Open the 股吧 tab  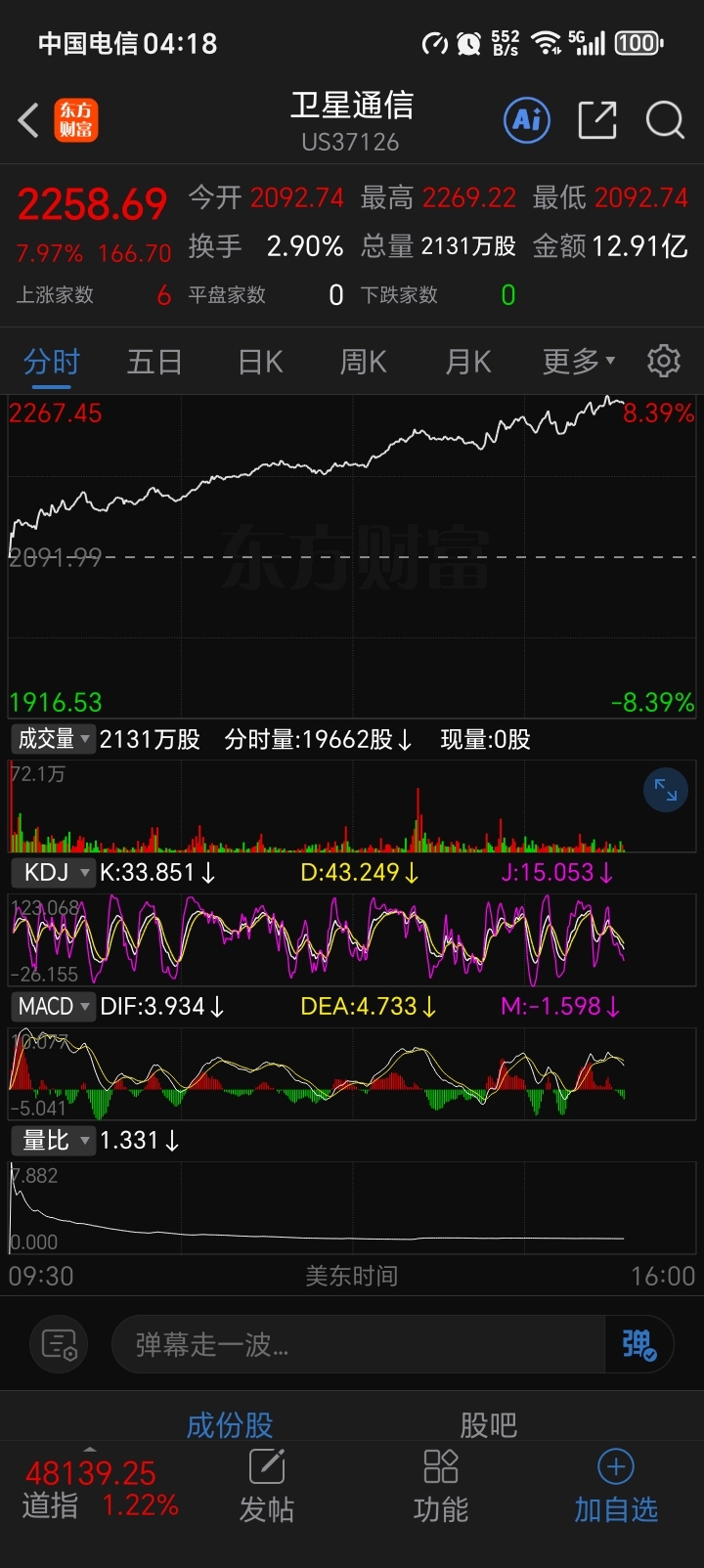[488, 1424]
